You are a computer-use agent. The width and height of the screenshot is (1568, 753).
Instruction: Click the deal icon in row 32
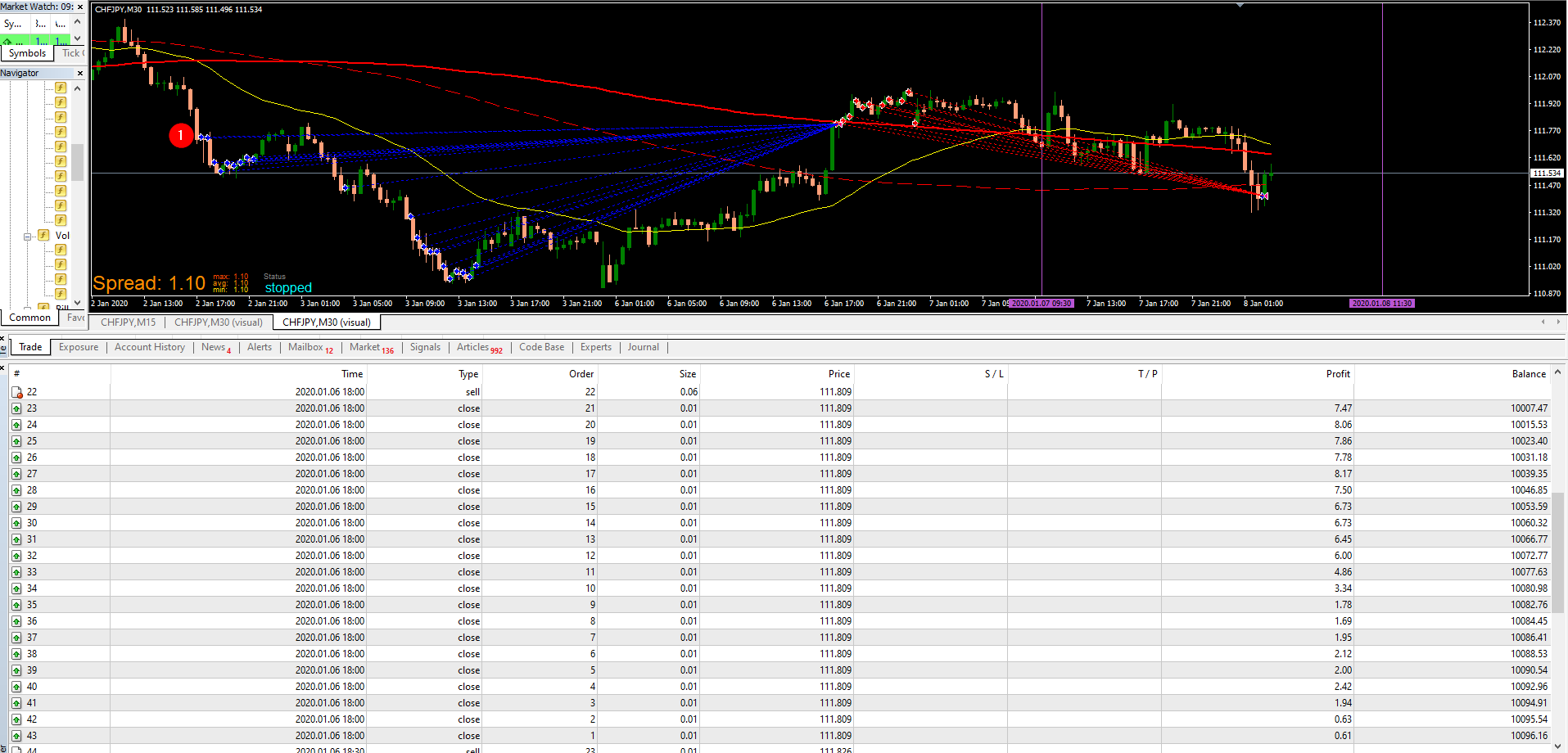click(16, 556)
